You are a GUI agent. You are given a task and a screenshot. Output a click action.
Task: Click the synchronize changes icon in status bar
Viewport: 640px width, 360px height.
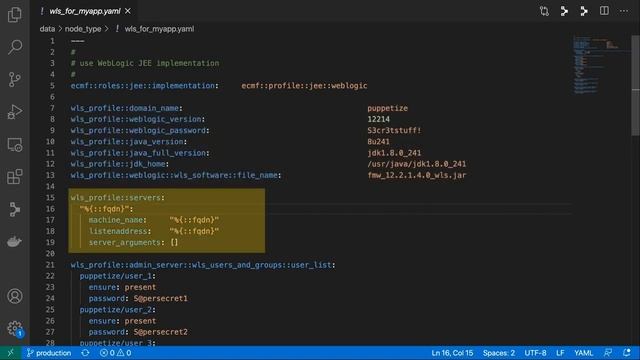(x=85, y=353)
